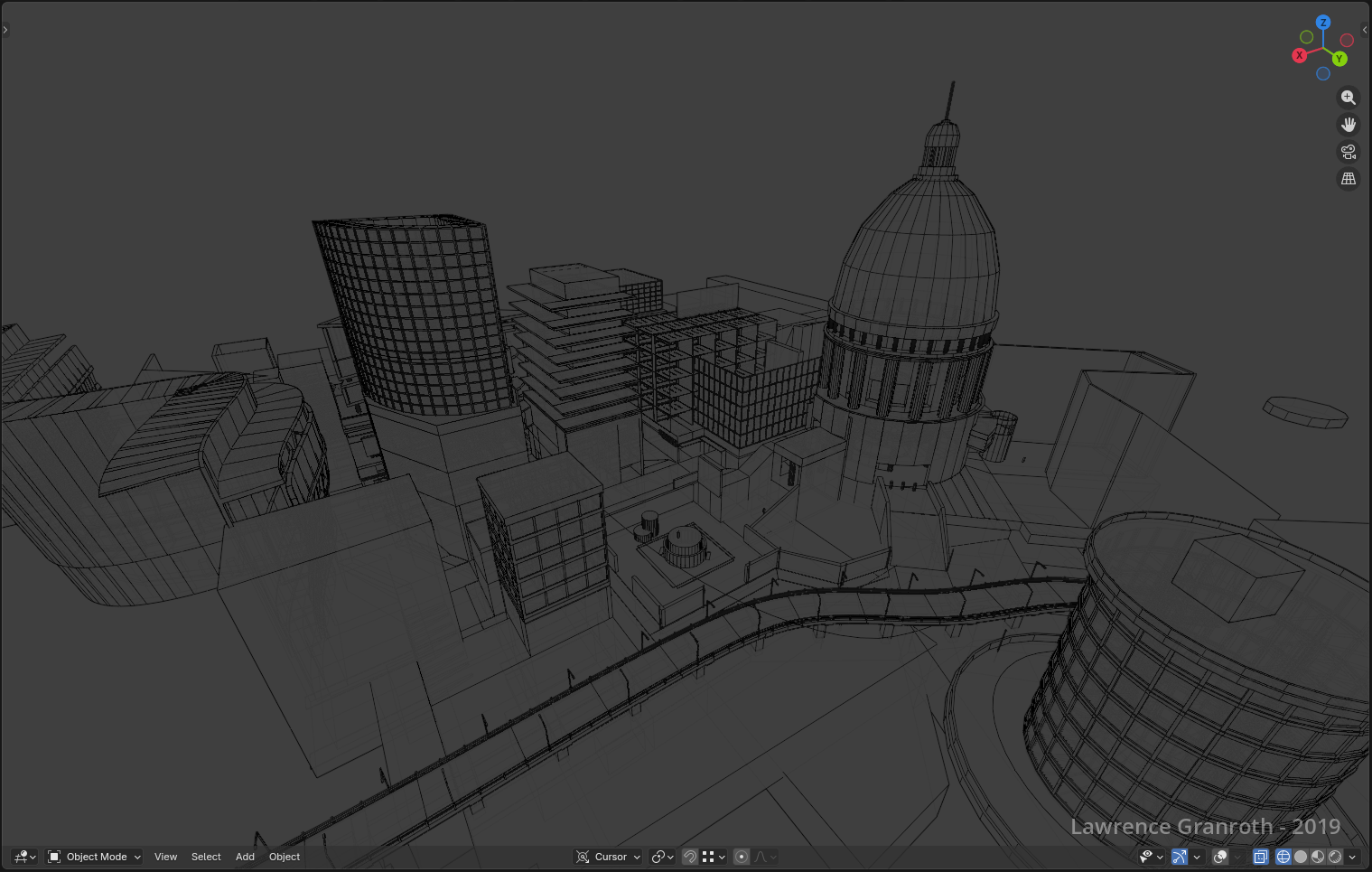Open the Object Mode dropdown

coord(95,857)
